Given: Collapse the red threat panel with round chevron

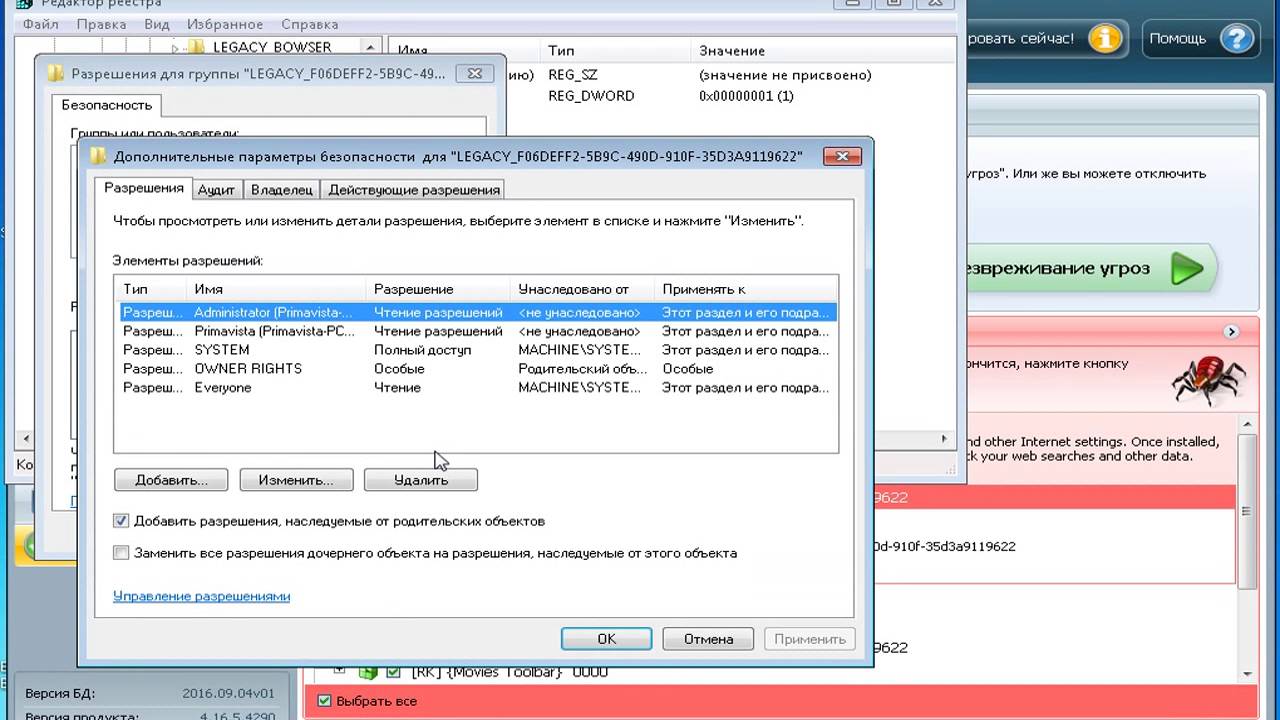Looking at the screenshot, I should tap(1231, 332).
